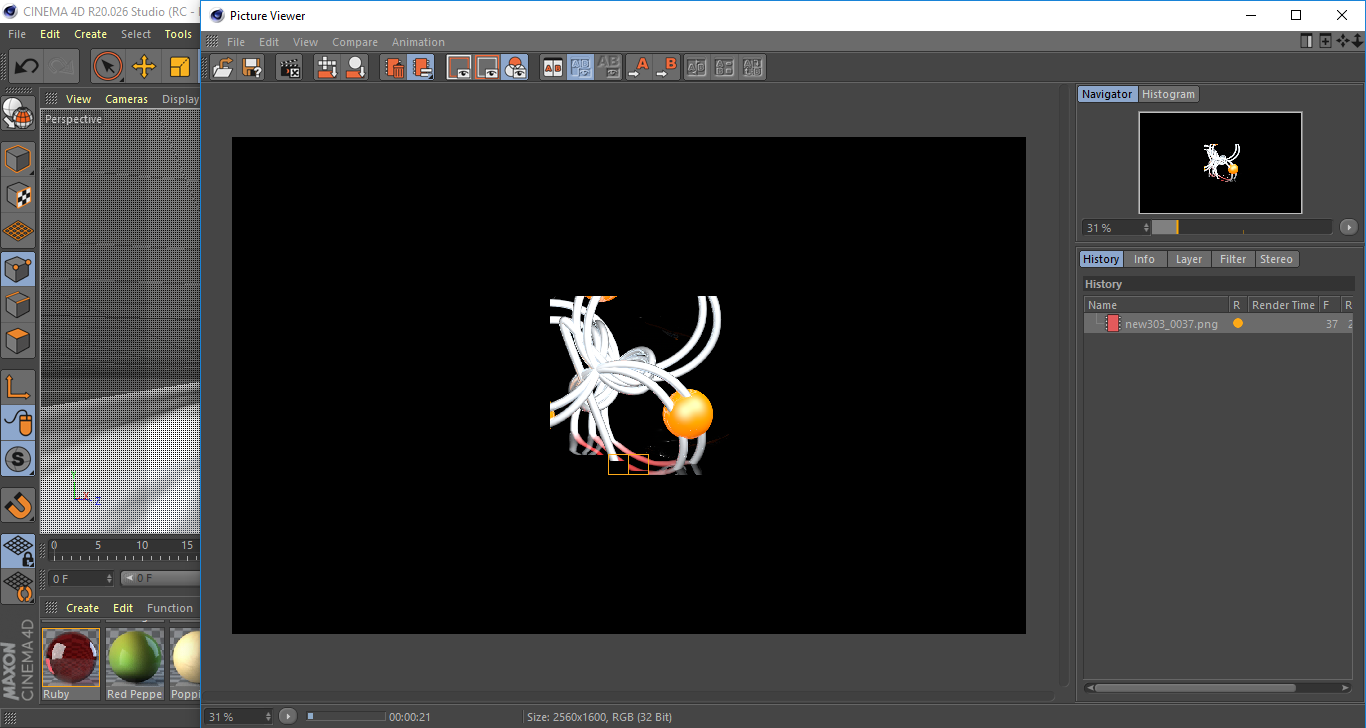Open the Stereo tab

pos(1276,259)
